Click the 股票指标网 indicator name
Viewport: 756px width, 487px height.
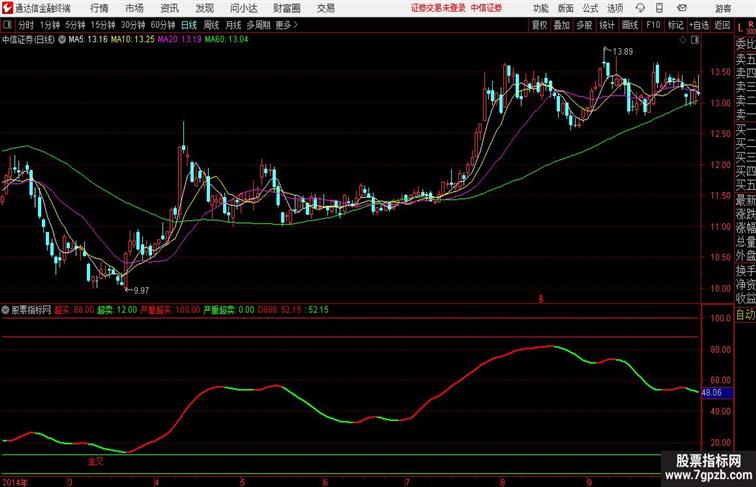pos(31,310)
